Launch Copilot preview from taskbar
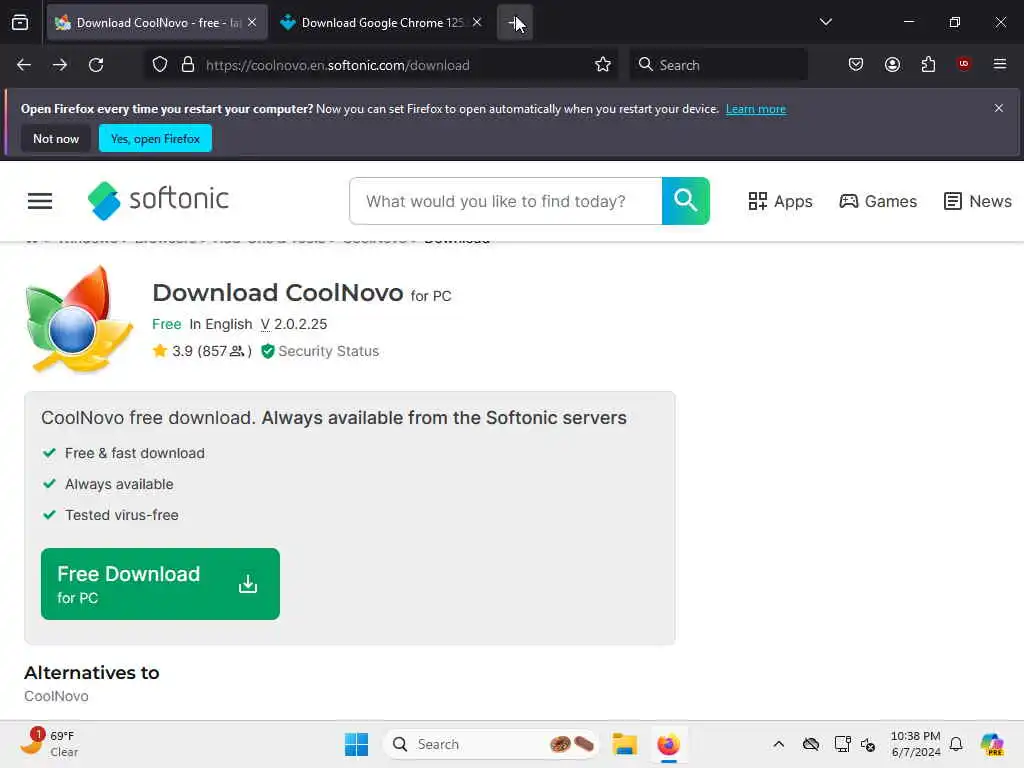The image size is (1024, 768). click(x=992, y=744)
